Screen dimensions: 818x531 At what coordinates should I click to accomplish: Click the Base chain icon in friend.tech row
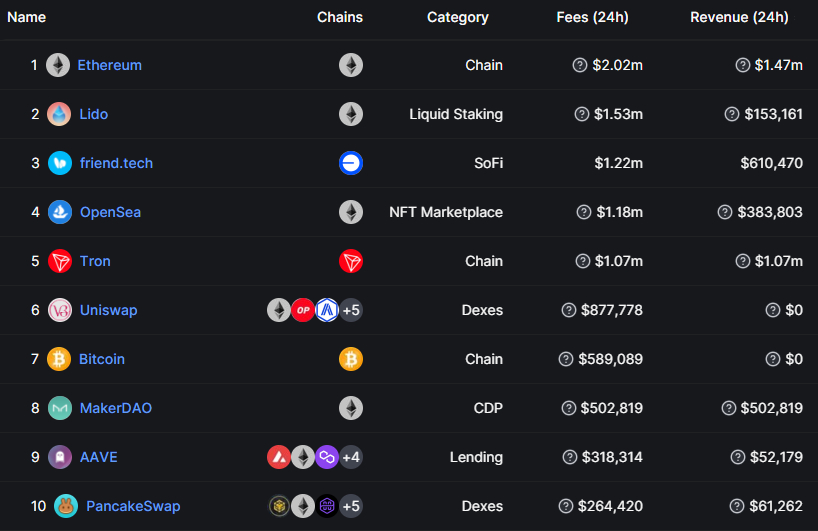click(351, 163)
